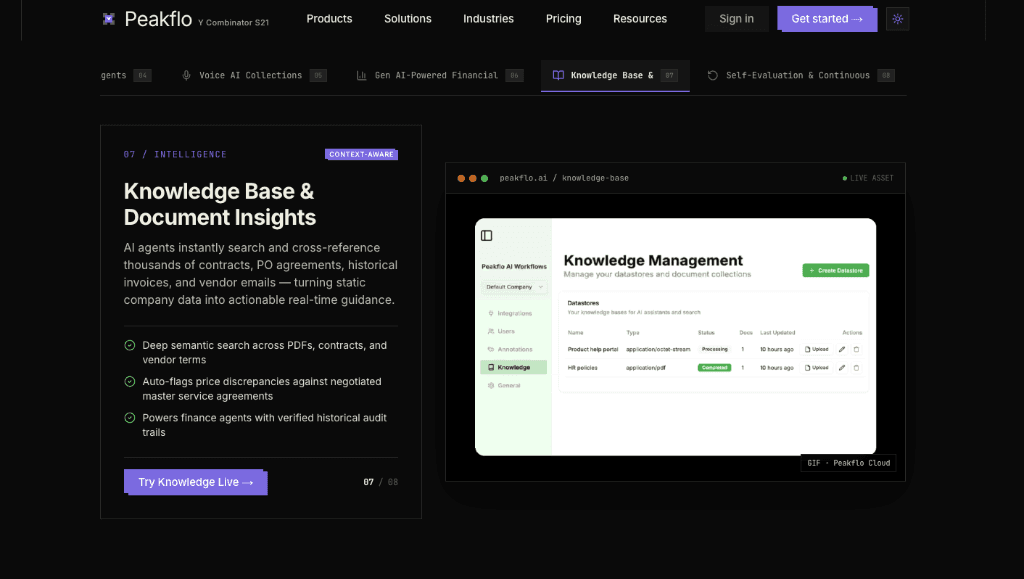Select General in the preview sidebar
Image resolution: width=1024 pixels, height=579 pixels.
514,385
